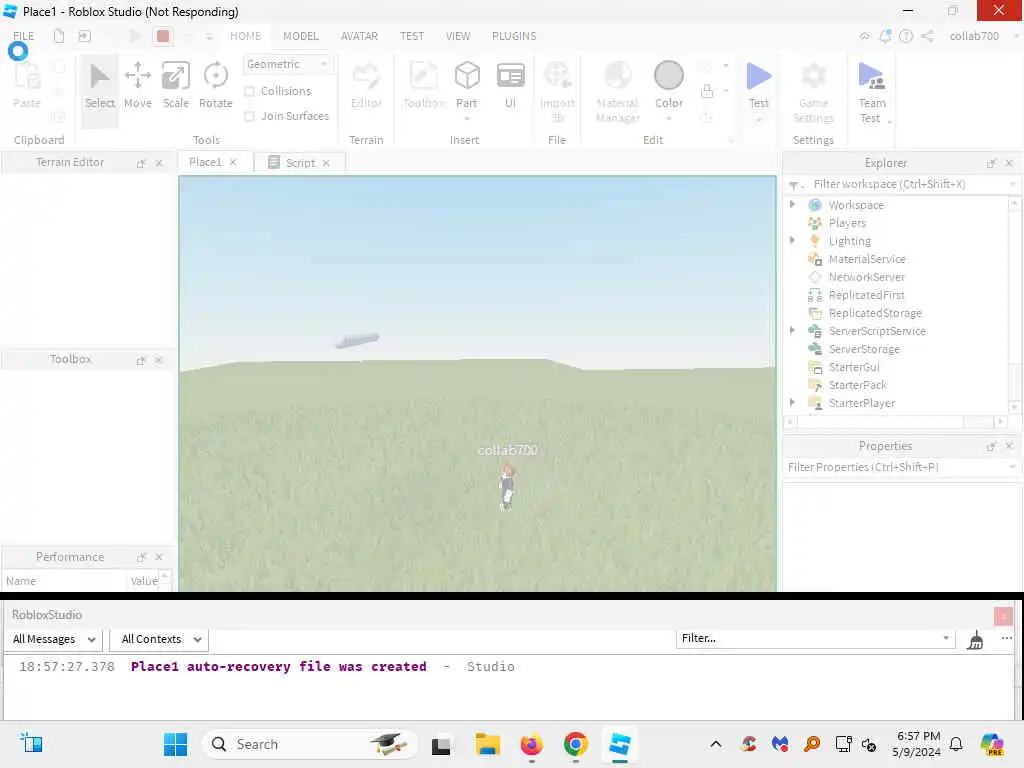Click the output Filter text field

807,638
